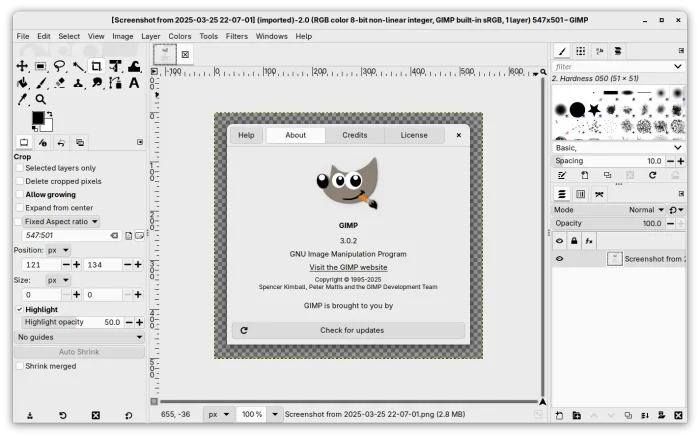Screen dimensions: 700x437
Task: Switch to the Undo History tab
Action: (61, 143)
